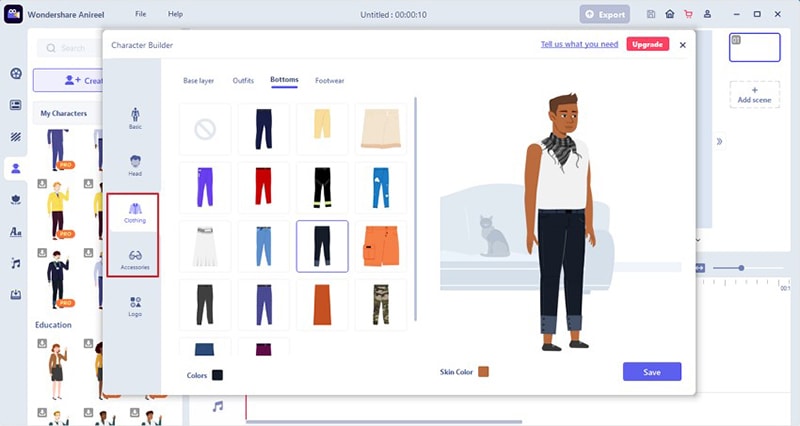The width and height of the screenshot is (800, 426).
Task: Choose the camouflage pants
Action: pyautogui.click(x=381, y=305)
